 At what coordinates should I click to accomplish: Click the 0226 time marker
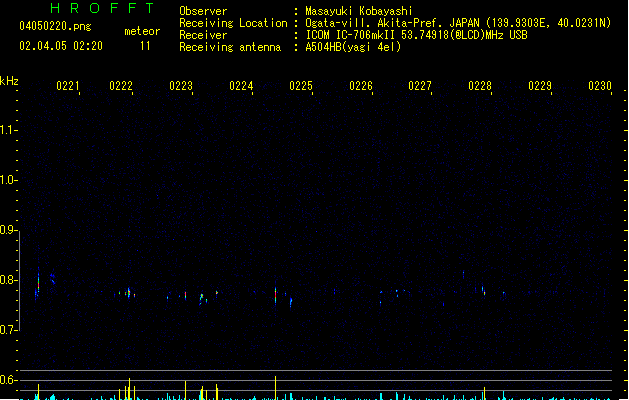(361, 86)
